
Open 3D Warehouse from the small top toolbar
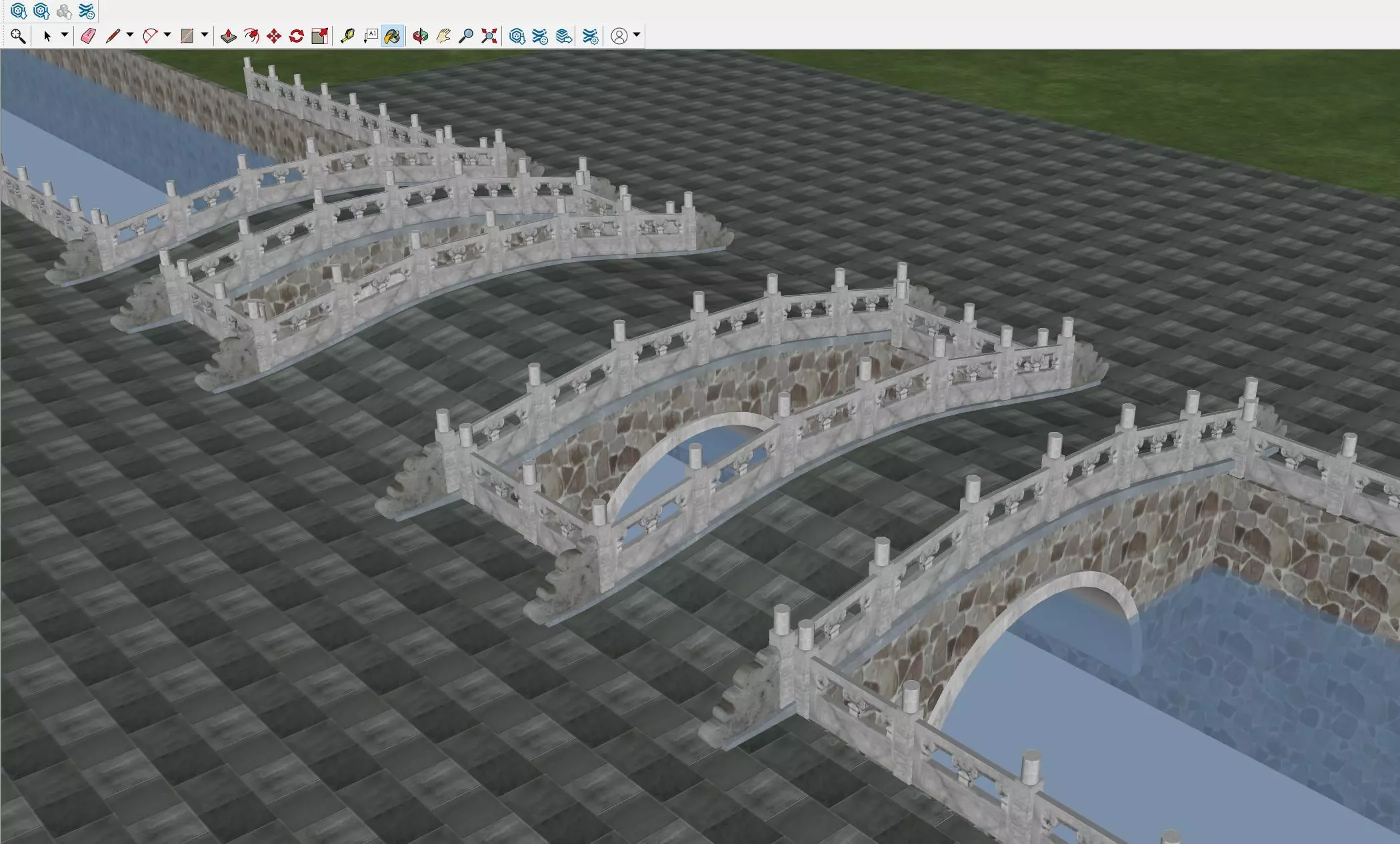[19, 11]
